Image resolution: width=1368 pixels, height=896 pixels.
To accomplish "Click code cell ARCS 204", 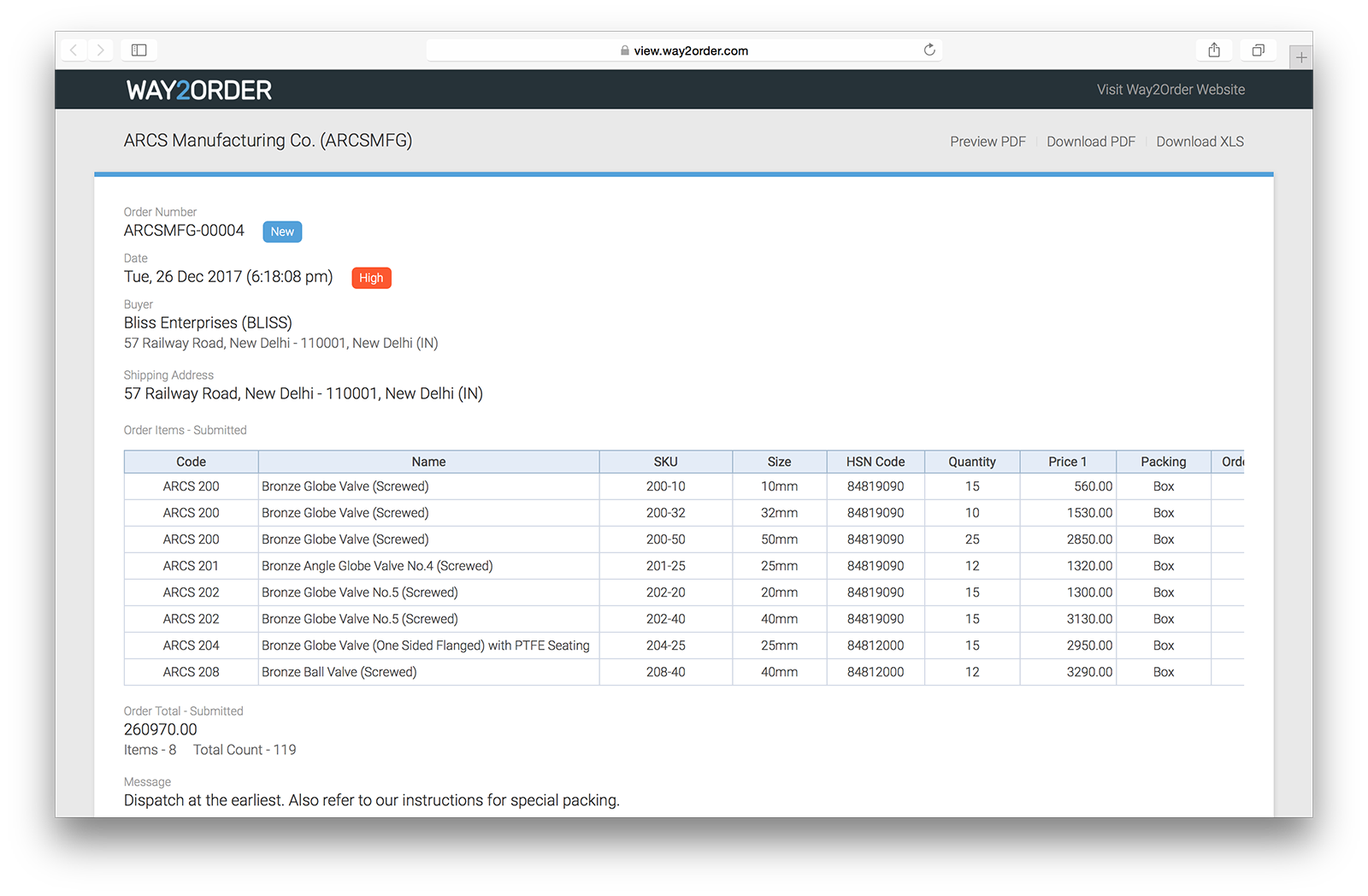I will (192, 645).
